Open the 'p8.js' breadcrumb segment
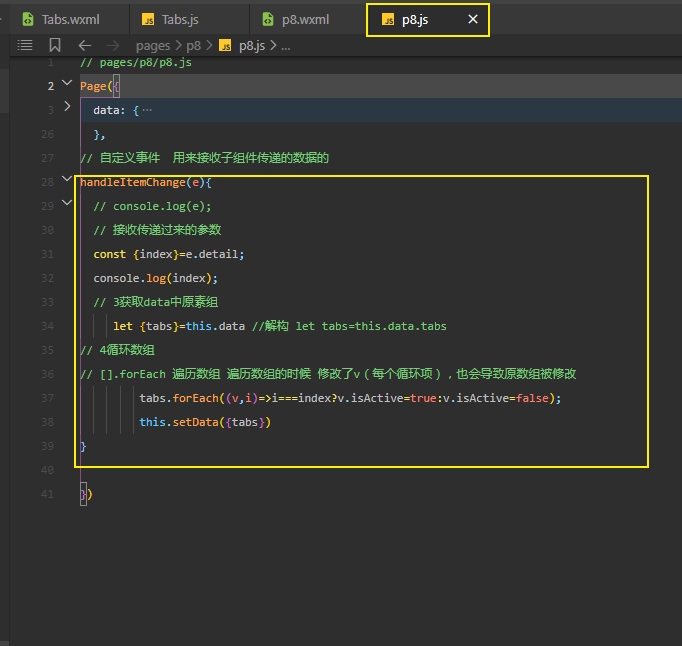Viewport: 682px width, 646px height. 252,46
